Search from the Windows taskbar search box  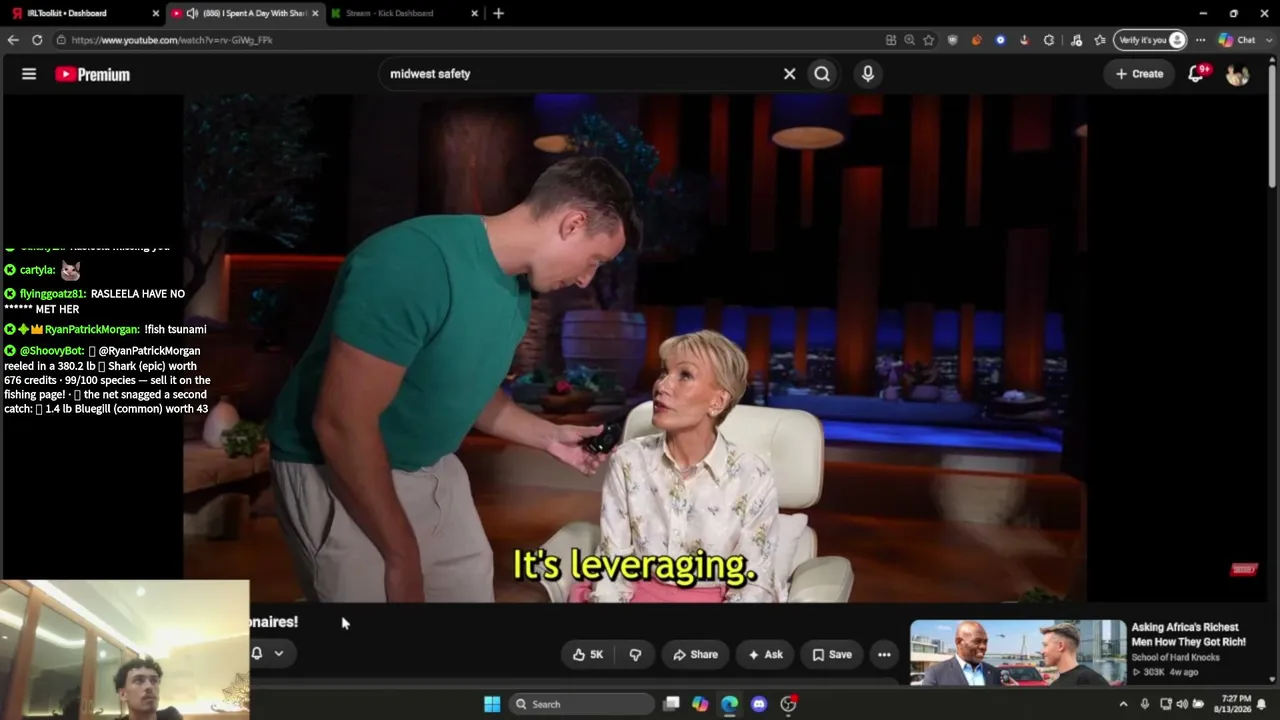pyautogui.click(x=582, y=704)
